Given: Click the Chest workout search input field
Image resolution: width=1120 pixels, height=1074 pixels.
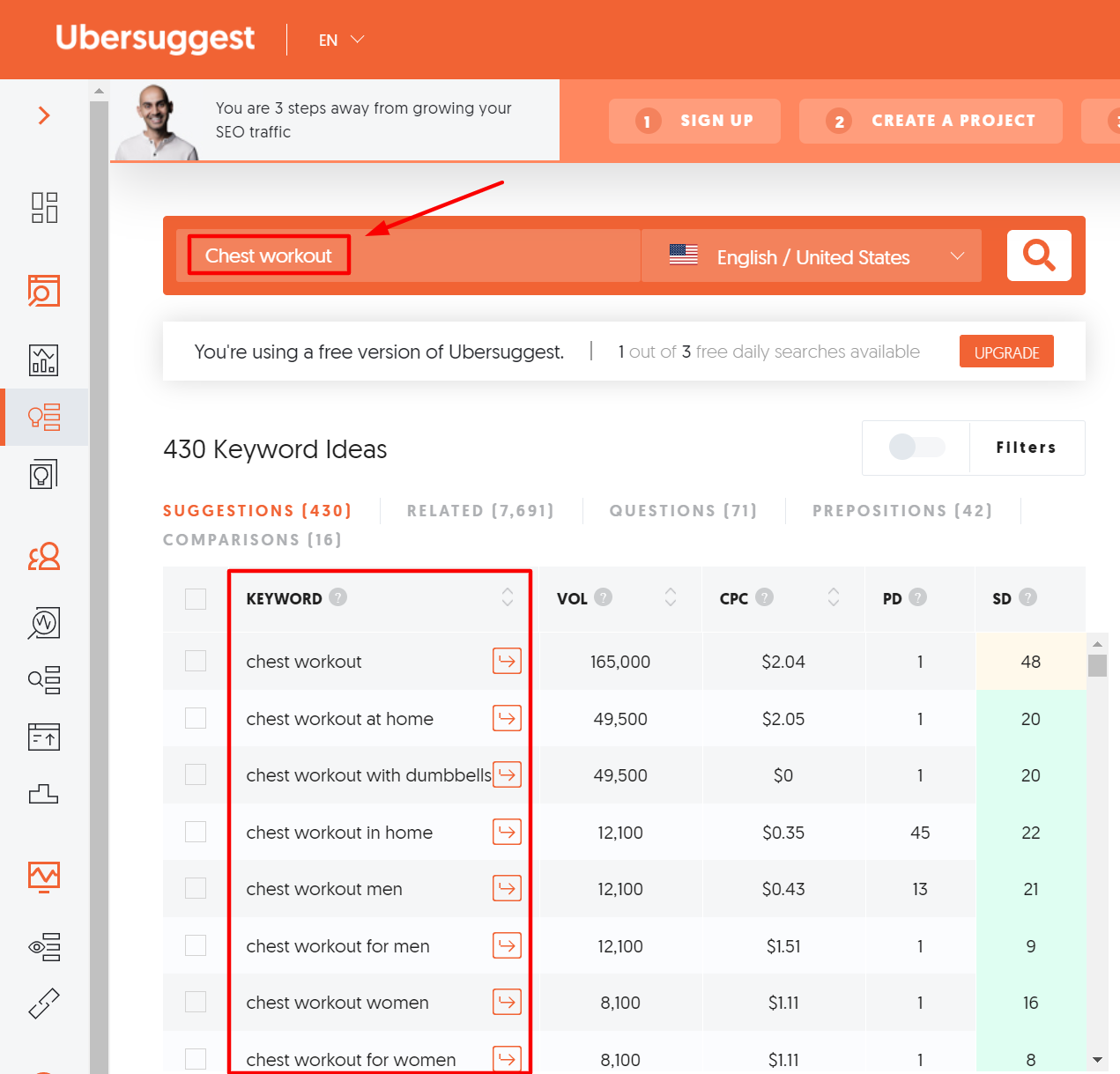Looking at the screenshot, I should tap(408, 256).
